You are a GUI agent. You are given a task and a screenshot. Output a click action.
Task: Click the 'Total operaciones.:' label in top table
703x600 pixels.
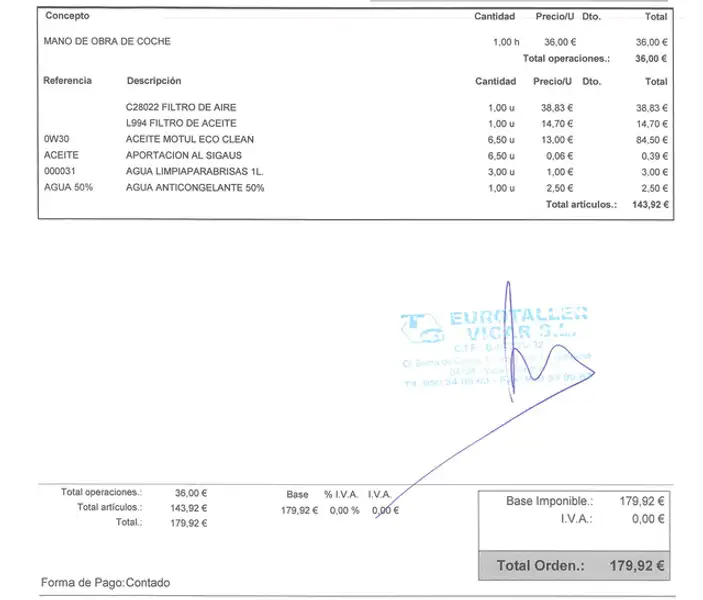[566, 59]
